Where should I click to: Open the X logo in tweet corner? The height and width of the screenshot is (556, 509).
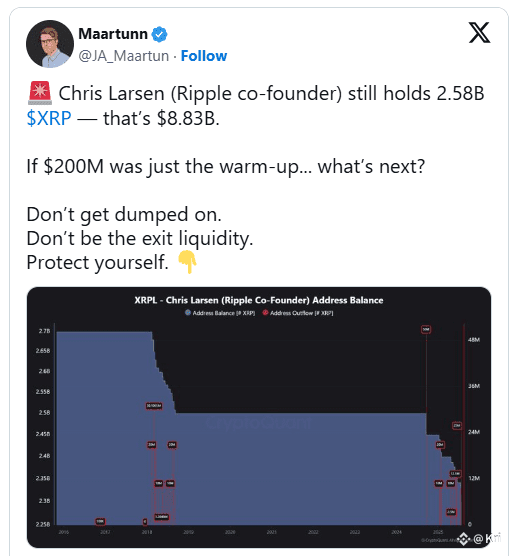click(480, 33)
